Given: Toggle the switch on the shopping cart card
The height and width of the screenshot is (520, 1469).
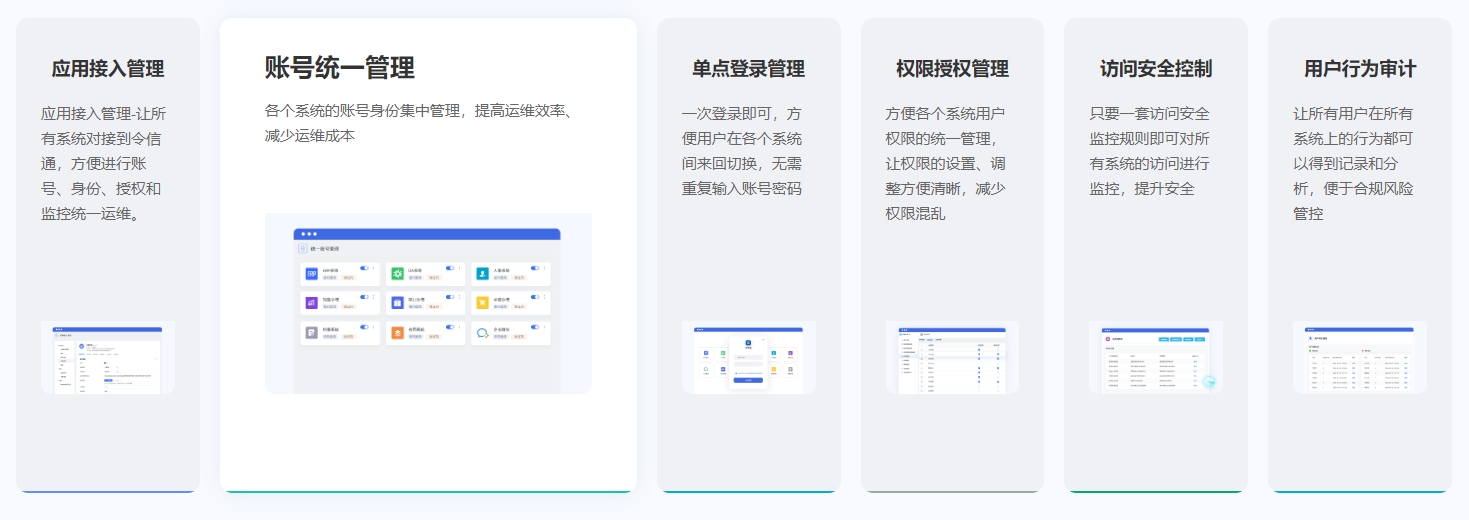Looking at the screenshot, I should (x=535, y=297).
